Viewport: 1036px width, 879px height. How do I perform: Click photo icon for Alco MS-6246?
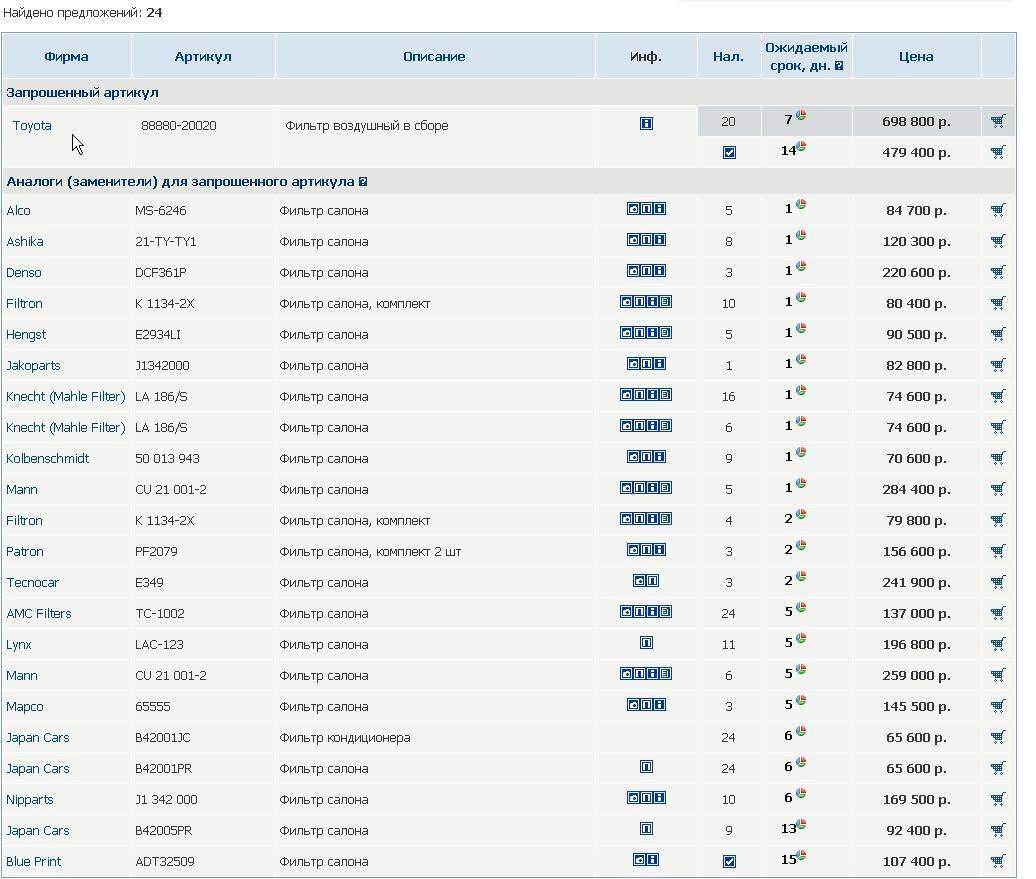click(633, 209)
